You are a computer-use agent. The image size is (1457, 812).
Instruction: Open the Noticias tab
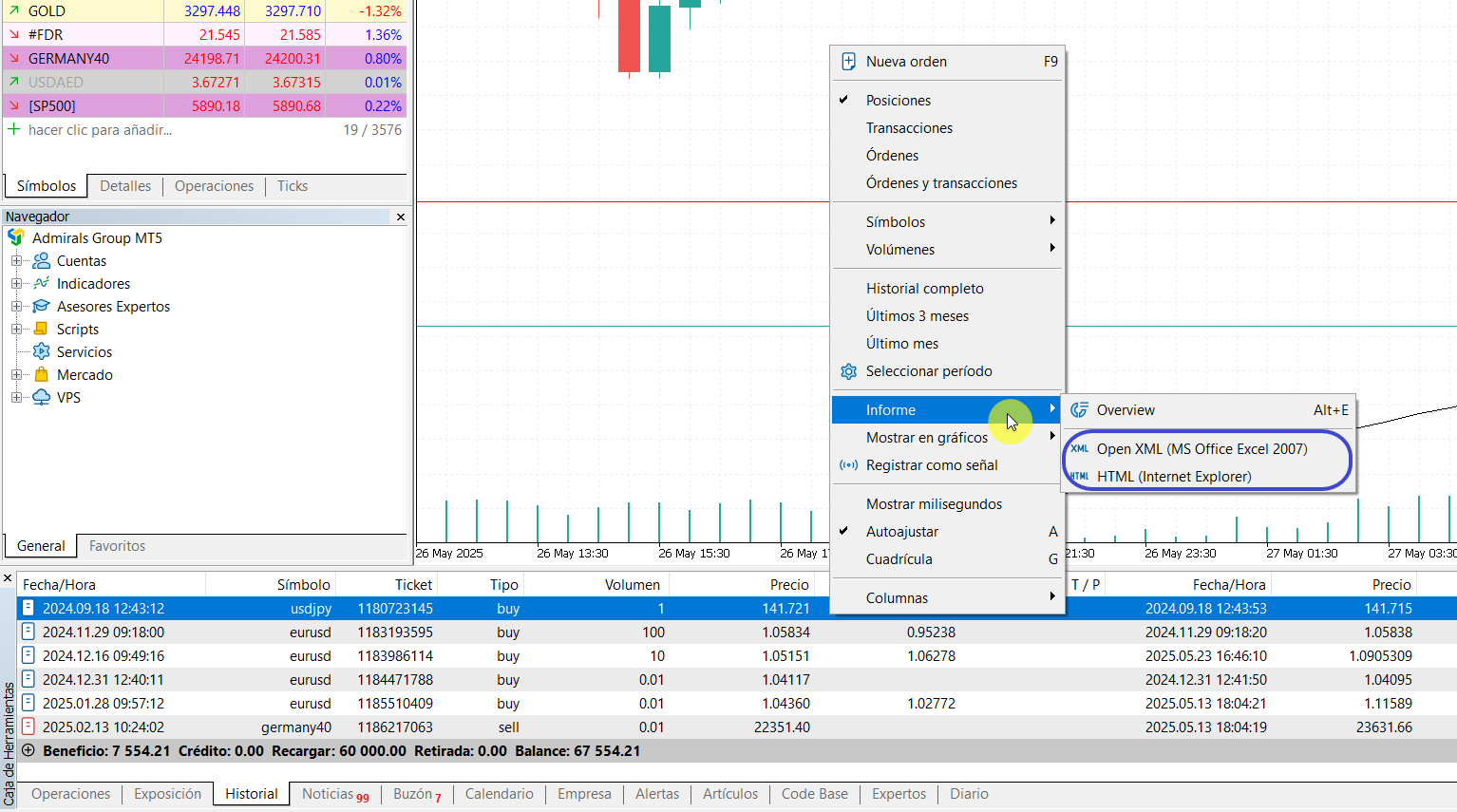(x=334, y=794)
